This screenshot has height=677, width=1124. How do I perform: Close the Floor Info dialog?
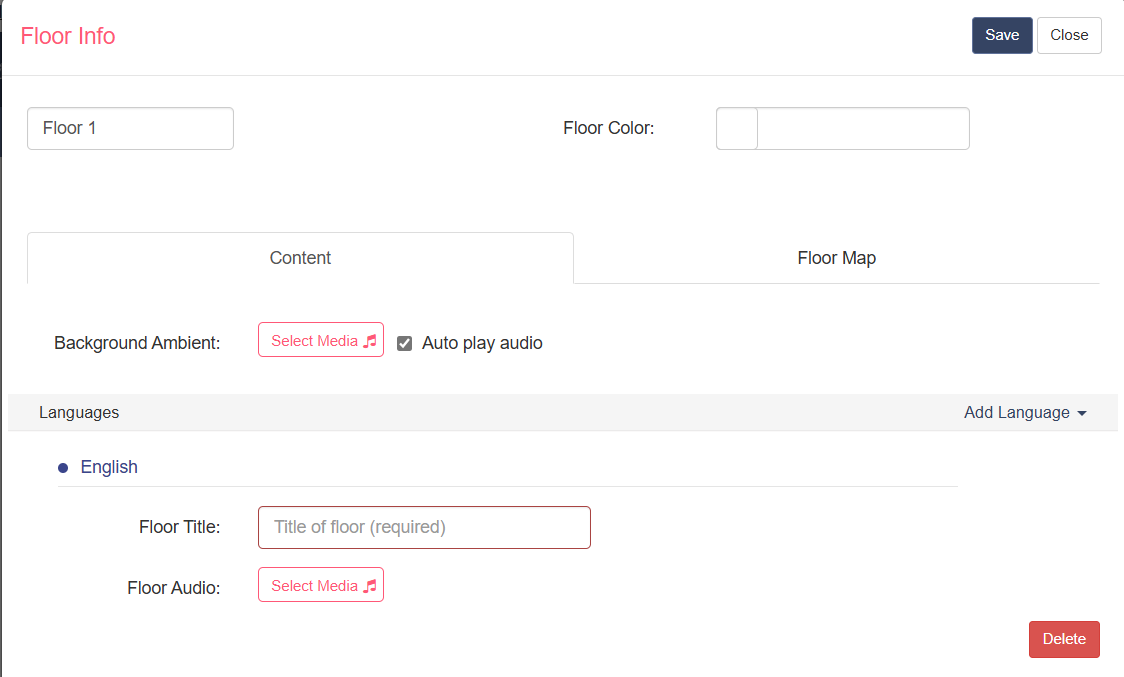(x=1069, y=35)
